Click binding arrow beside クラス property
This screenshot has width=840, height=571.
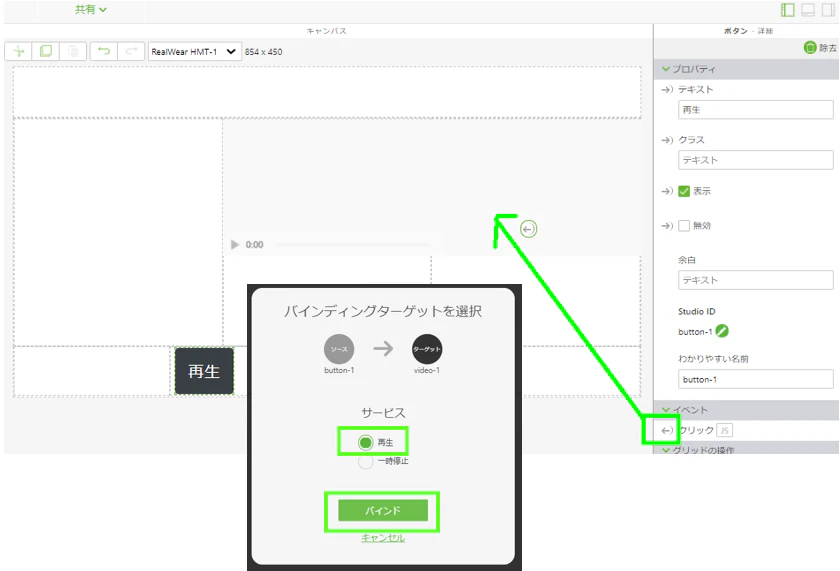click(x=666, y=140)
